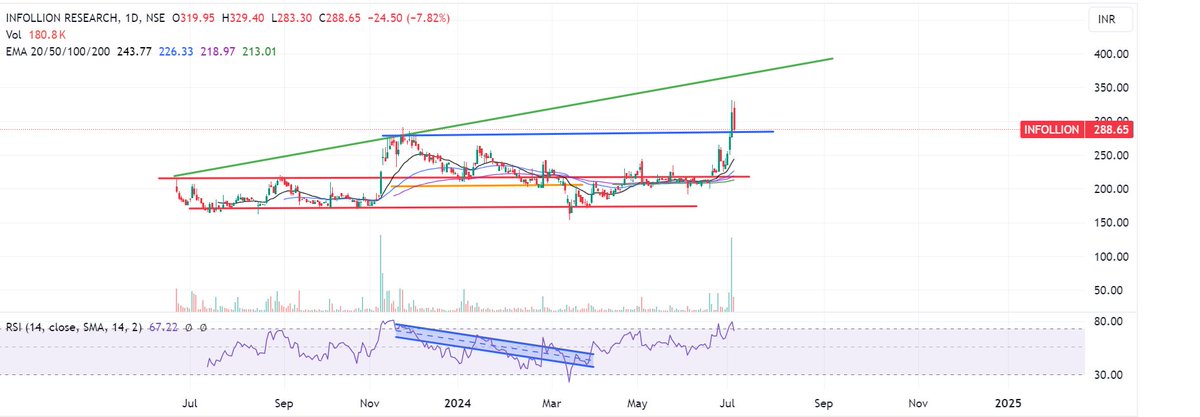Select the blue horizontal resistance line

click(576, 133)
